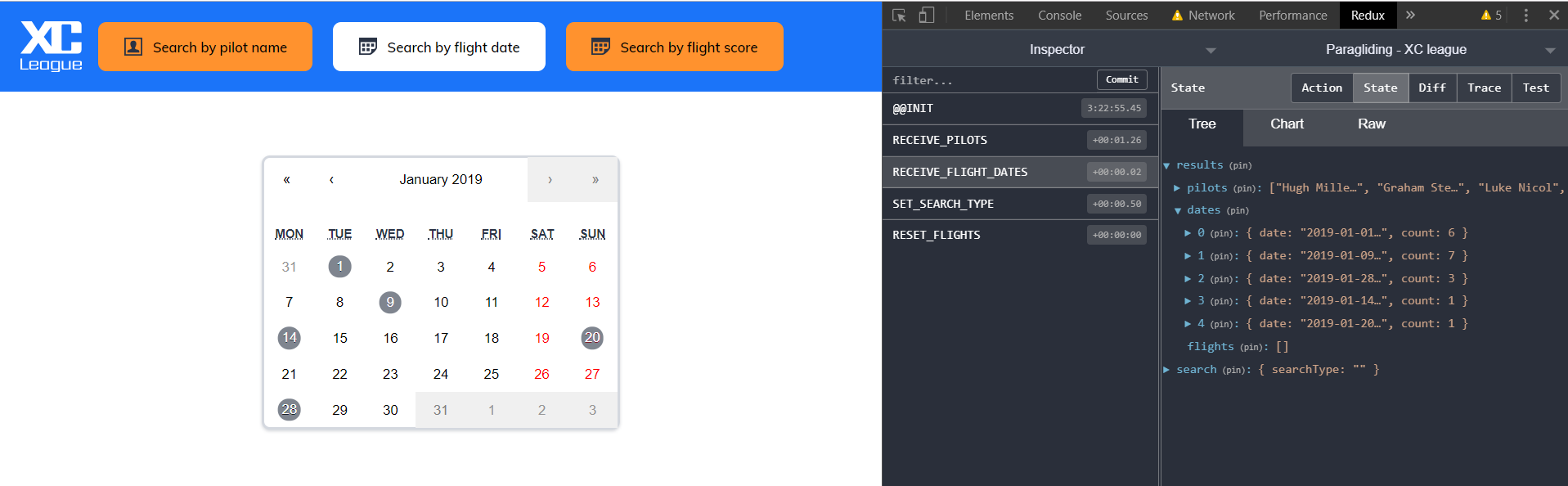Expand dates item 4 node
This screenshot has width=1568, height=486.
(x=1188, y=324)
